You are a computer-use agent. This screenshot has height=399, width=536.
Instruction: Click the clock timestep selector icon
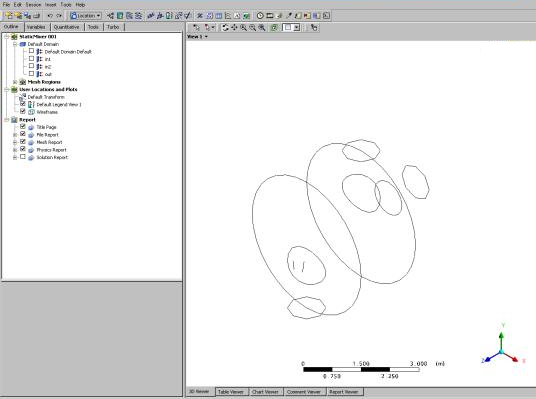pos(260,16)
